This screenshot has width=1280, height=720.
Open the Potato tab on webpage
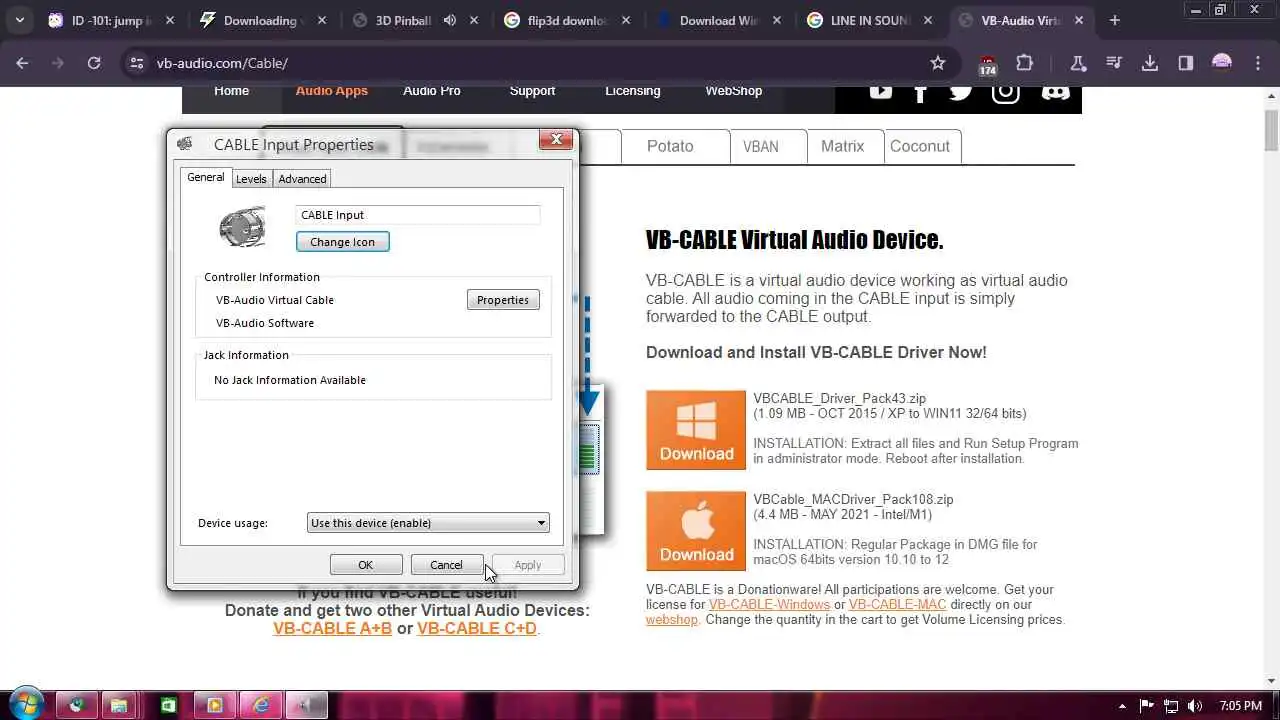(670, 146)
